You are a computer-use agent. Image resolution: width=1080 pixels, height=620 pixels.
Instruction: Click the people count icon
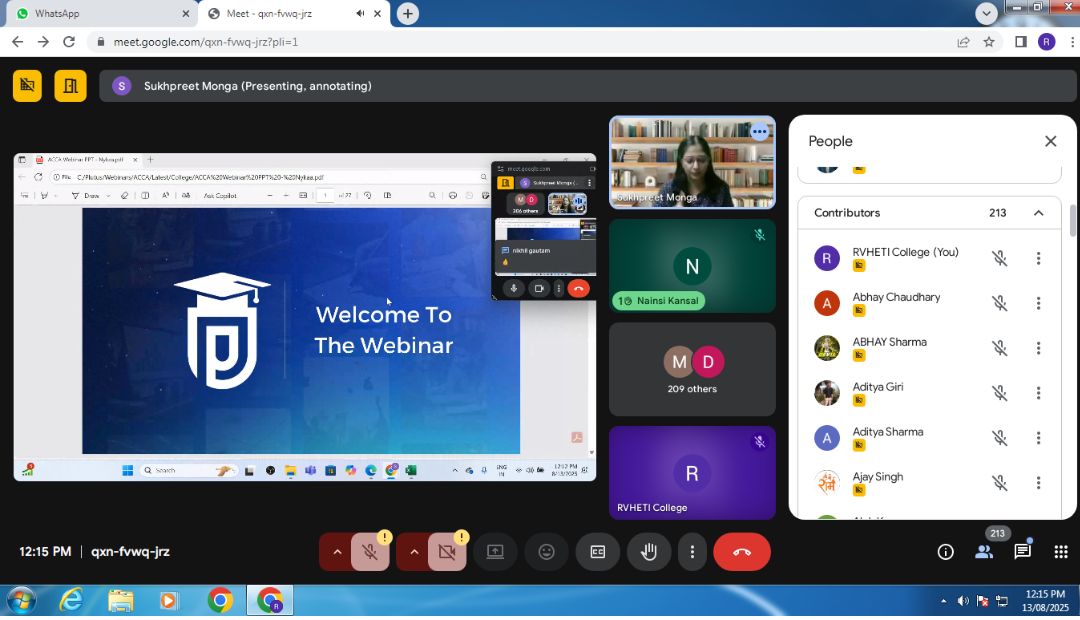click(984, 552)
